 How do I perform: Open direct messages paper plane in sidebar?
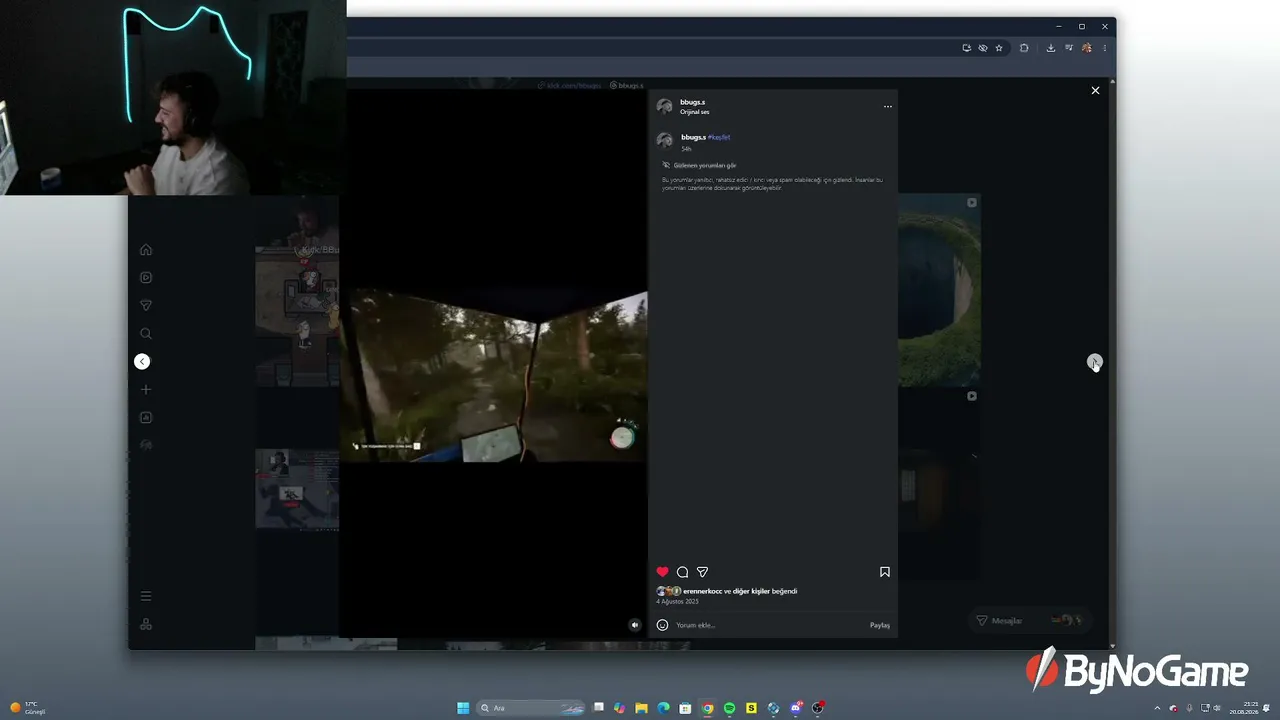(x=146, y=305)
